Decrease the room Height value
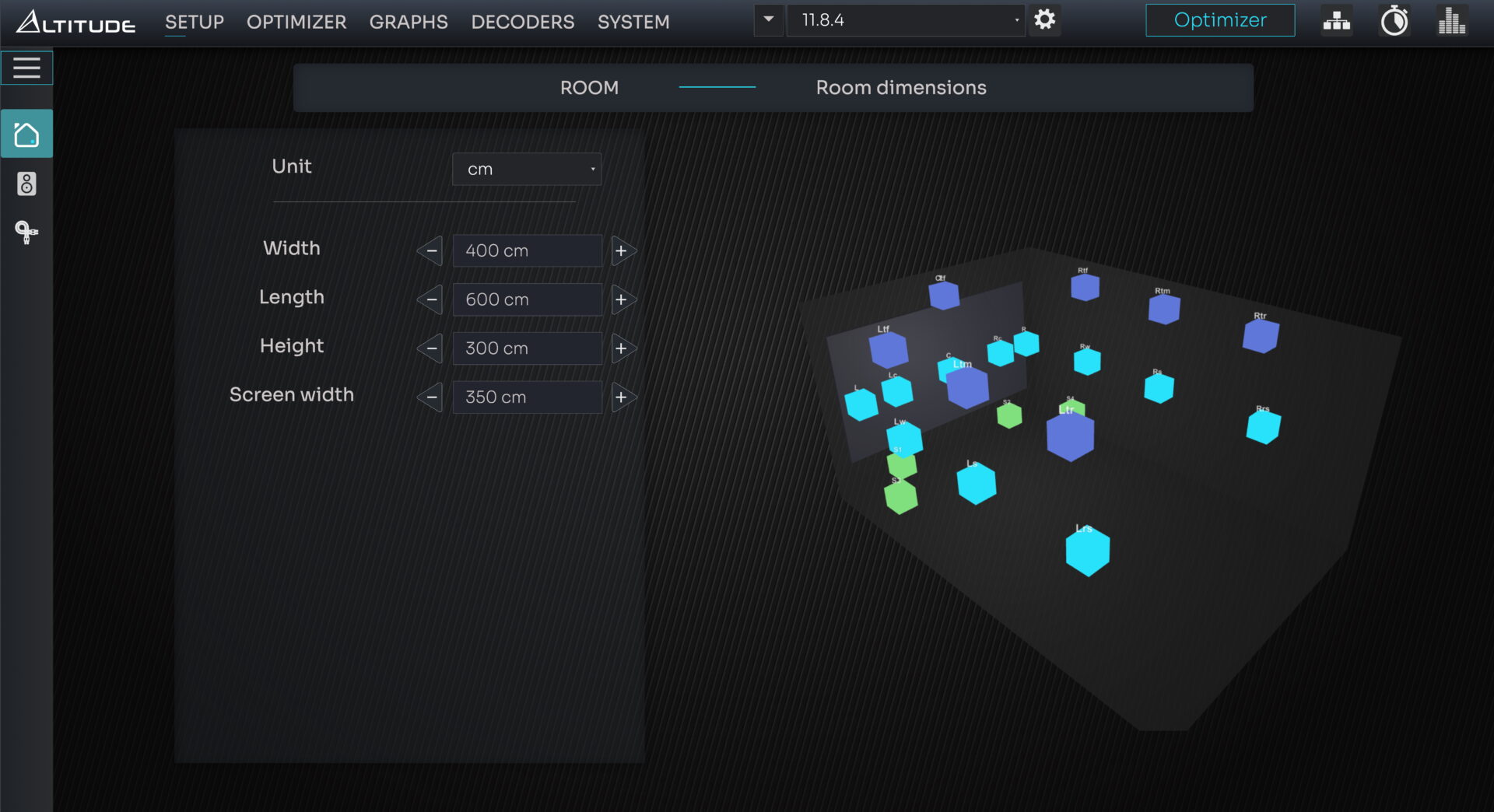Viewport: 1494px width, 812px height. [x=431, y=348]
